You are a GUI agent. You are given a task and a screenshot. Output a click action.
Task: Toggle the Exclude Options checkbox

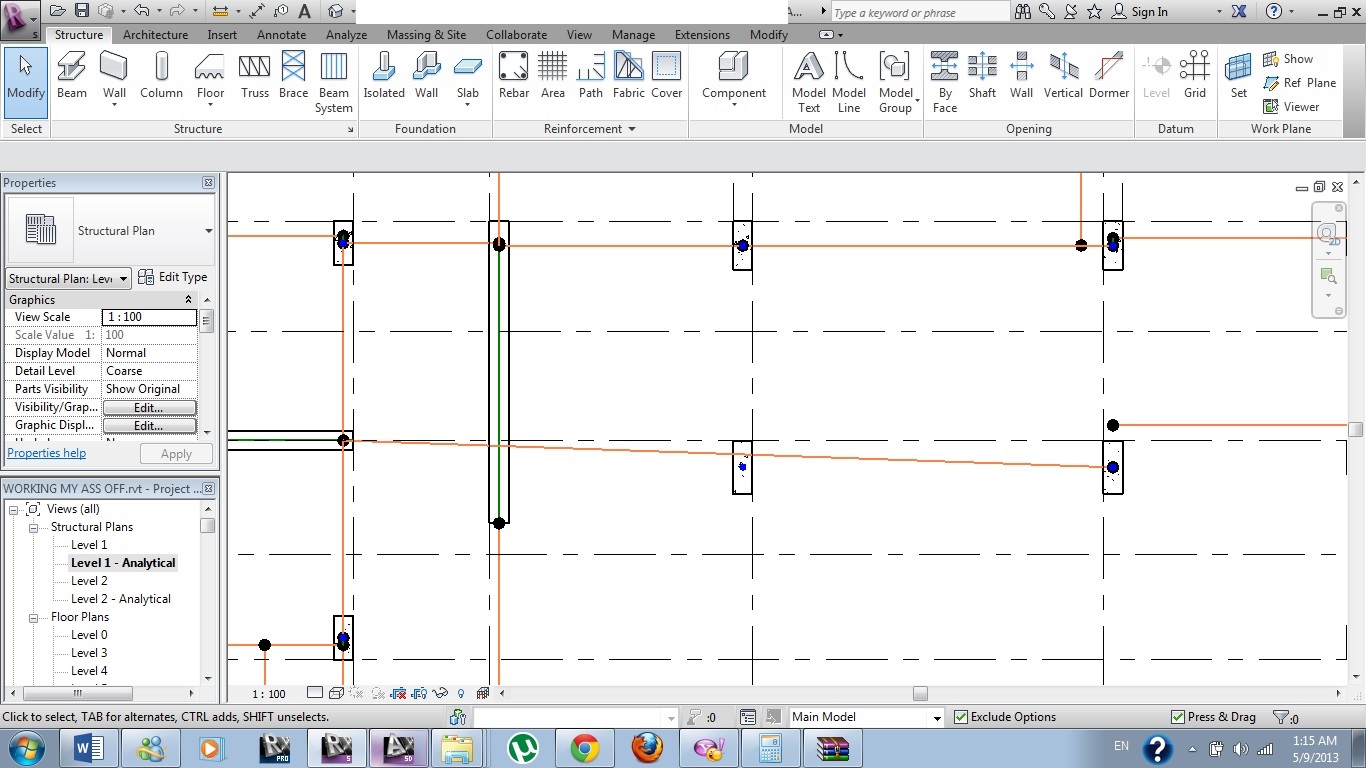[x=961, y=717]
